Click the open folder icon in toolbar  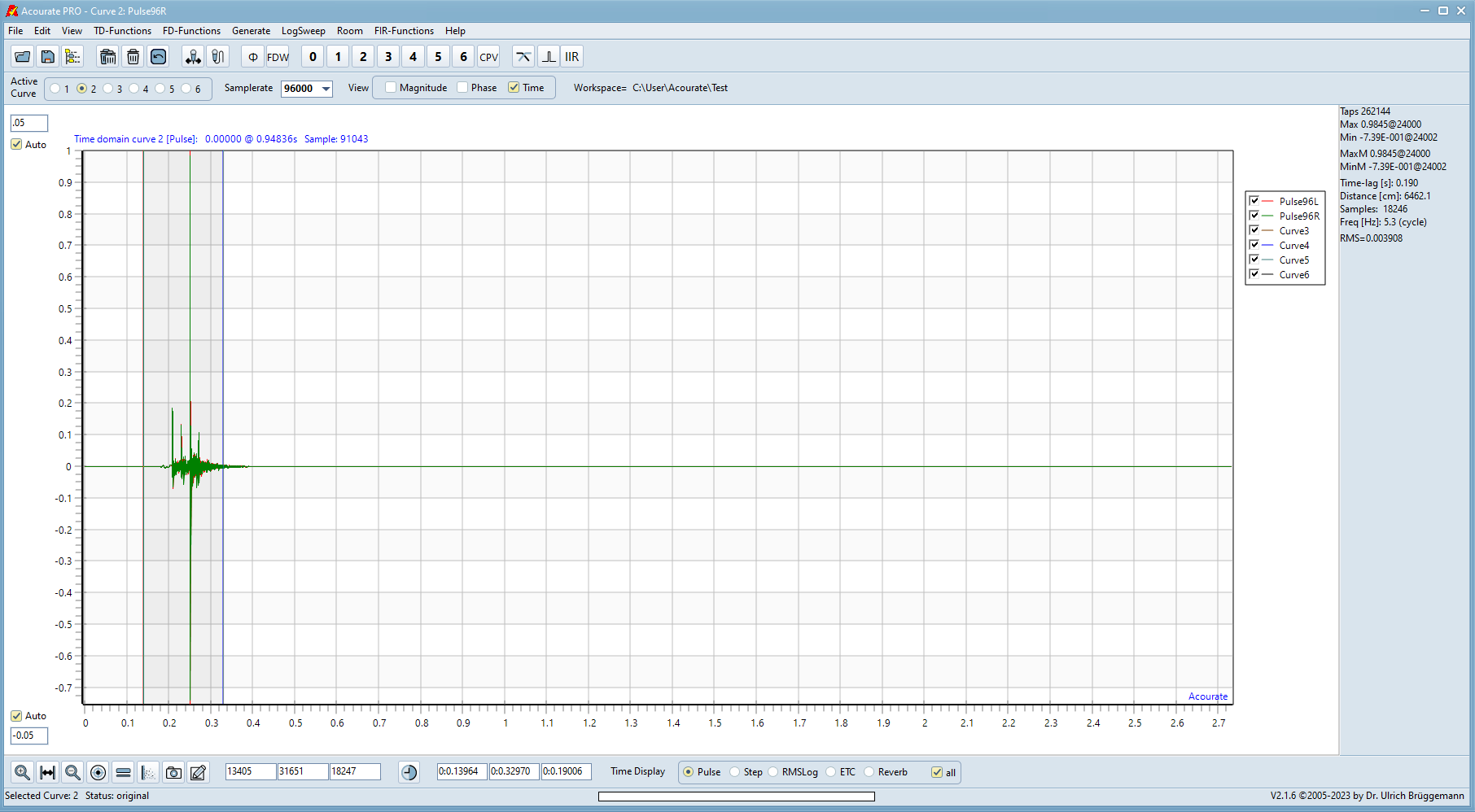click(x=23, y=57)
